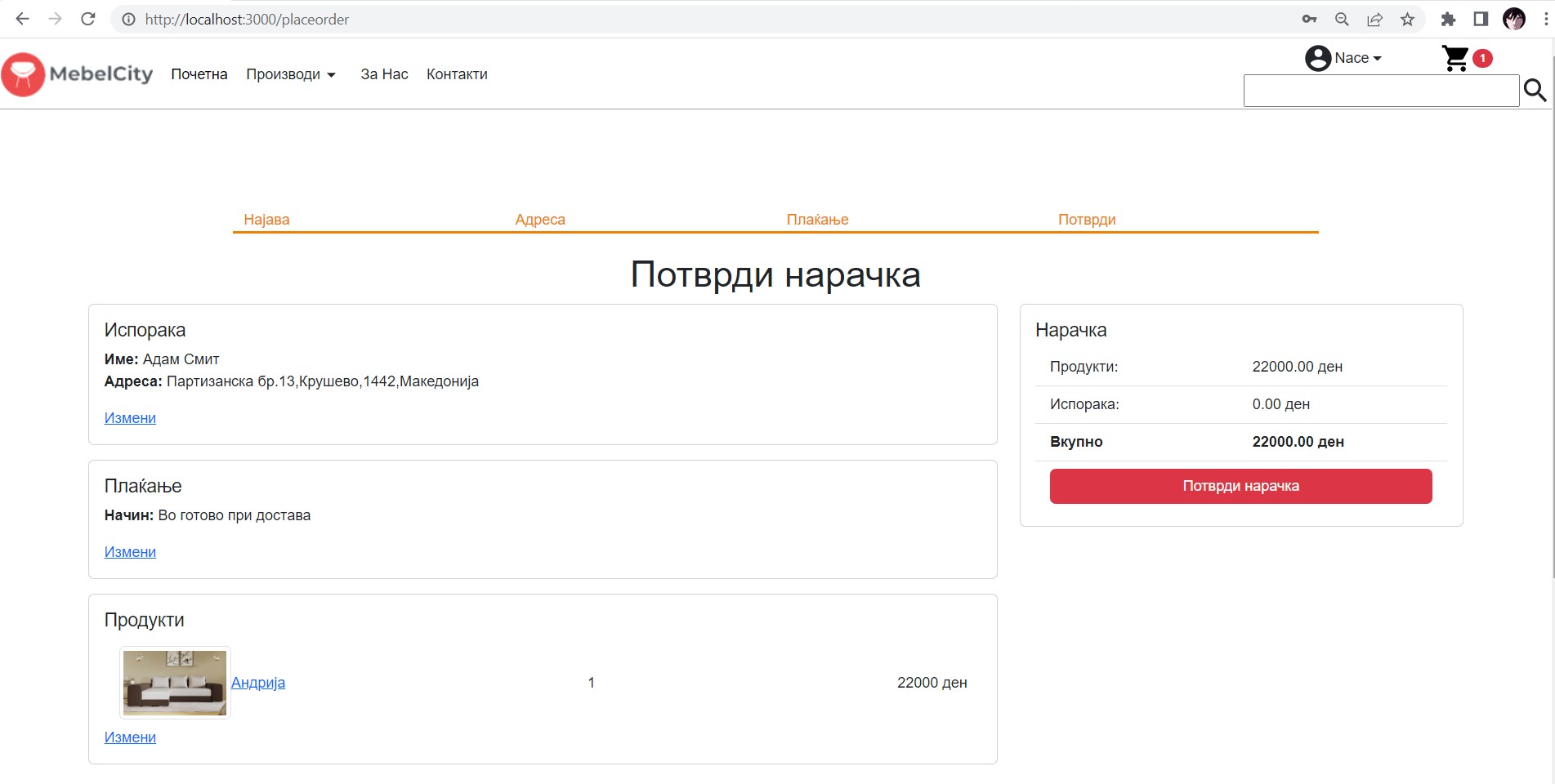1555x784 pixels.
Task: Select the Адреса checkout step
Action: [540, 220]
